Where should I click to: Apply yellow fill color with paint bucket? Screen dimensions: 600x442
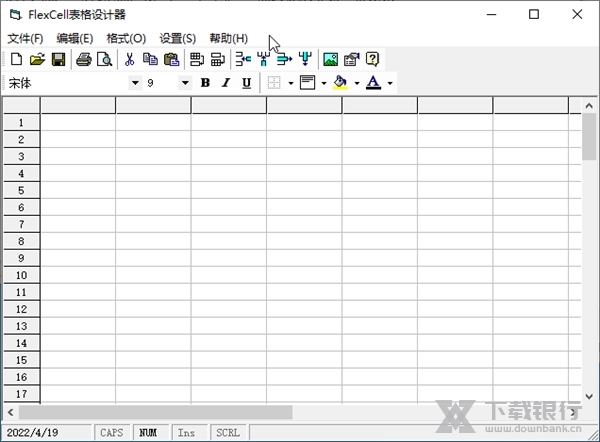tap(340, 83)
